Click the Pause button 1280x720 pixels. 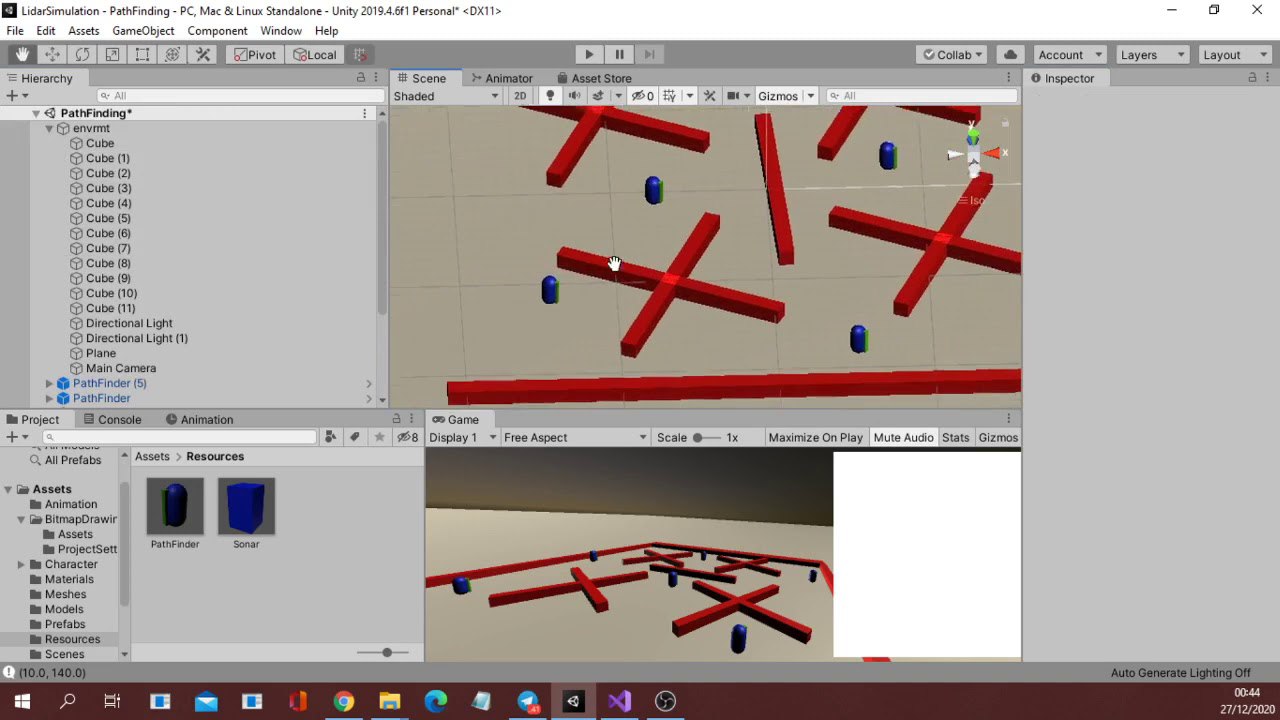tap(619, 55)
